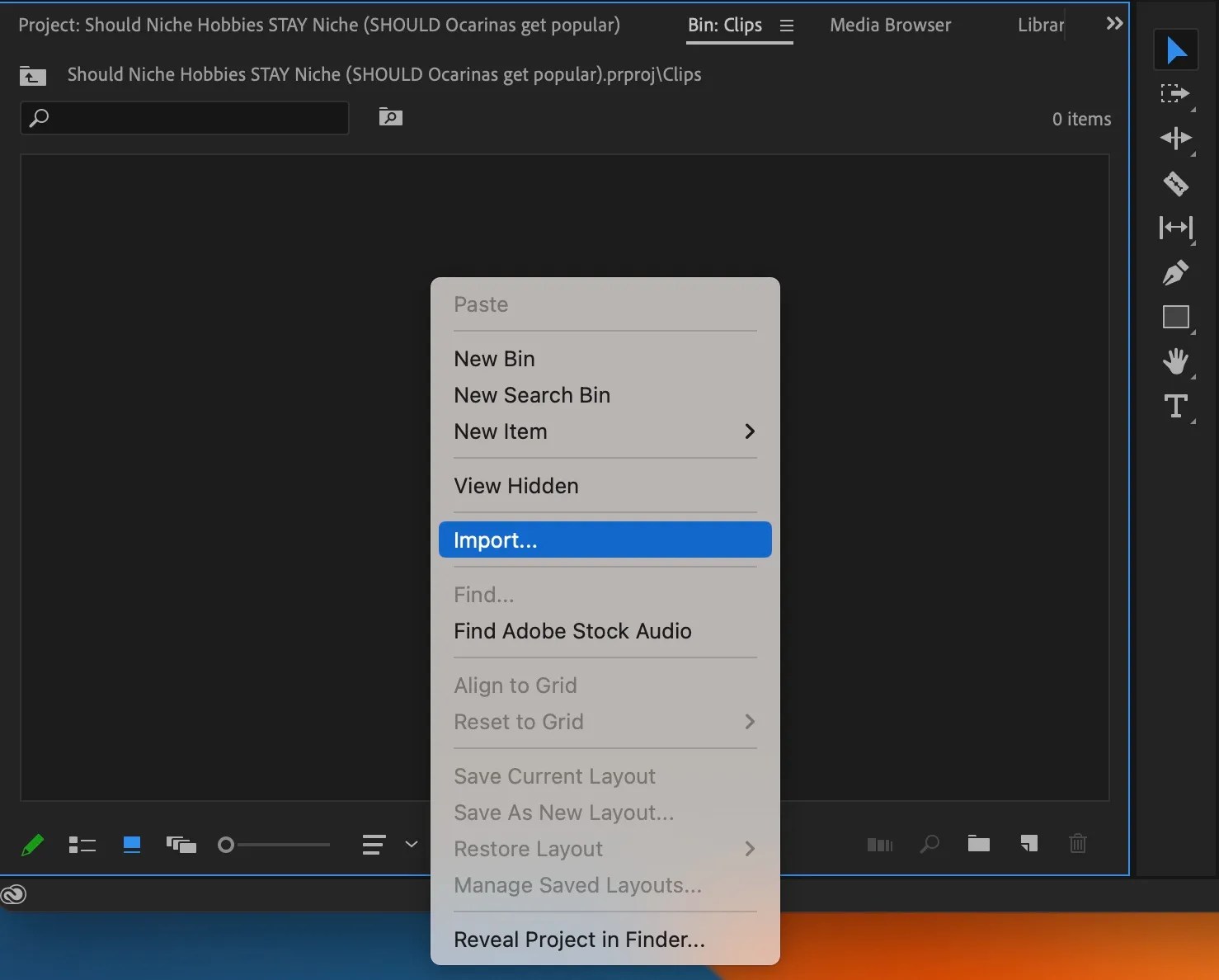Enable Freeform View mode

[181, 845]
